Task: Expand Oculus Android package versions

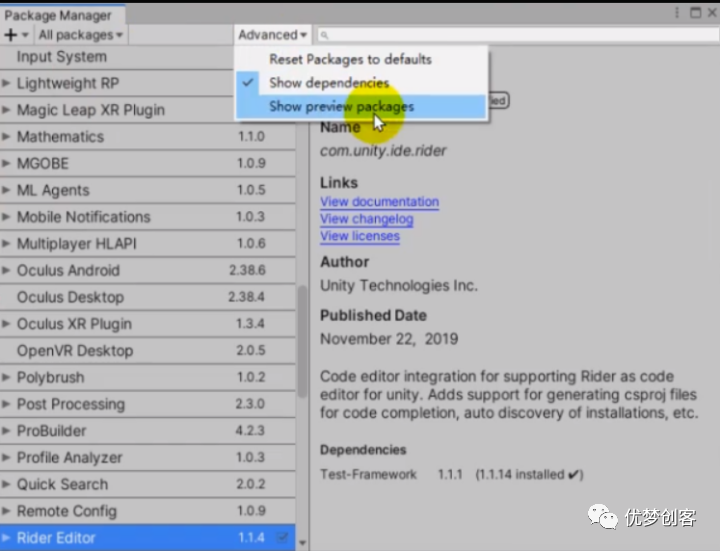Action: pos(6,270)
